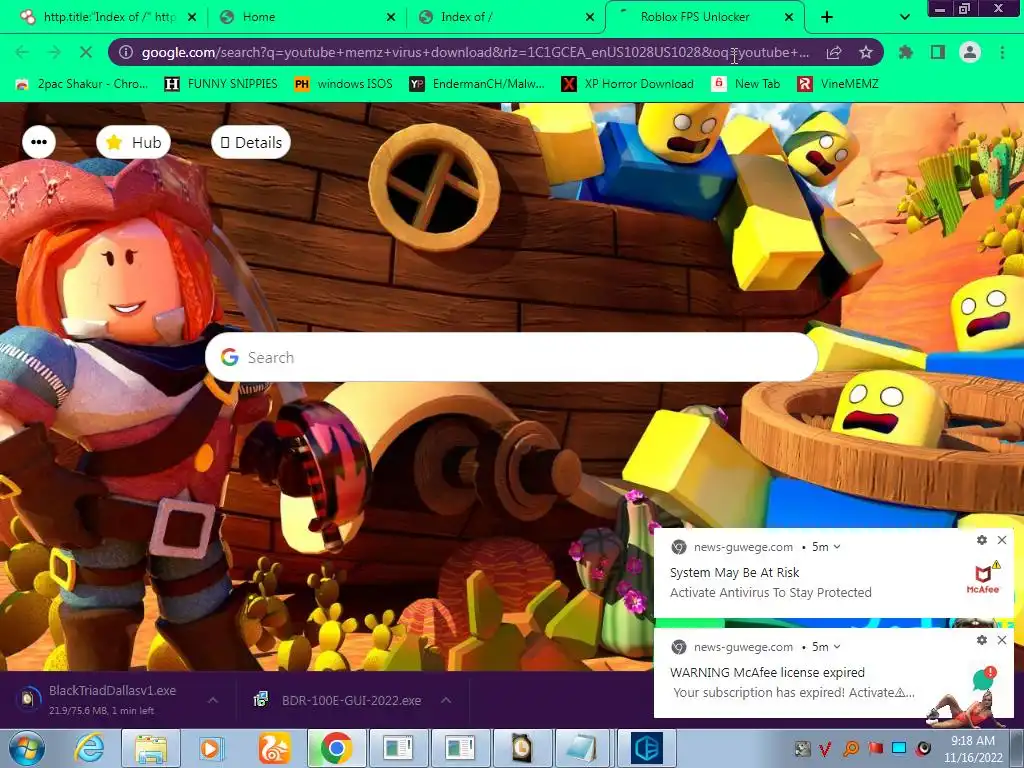Screen dimensions: 1024x768
Task: Dismiss the 'System May Be At Risk' notification
Action: [1002, 540]
